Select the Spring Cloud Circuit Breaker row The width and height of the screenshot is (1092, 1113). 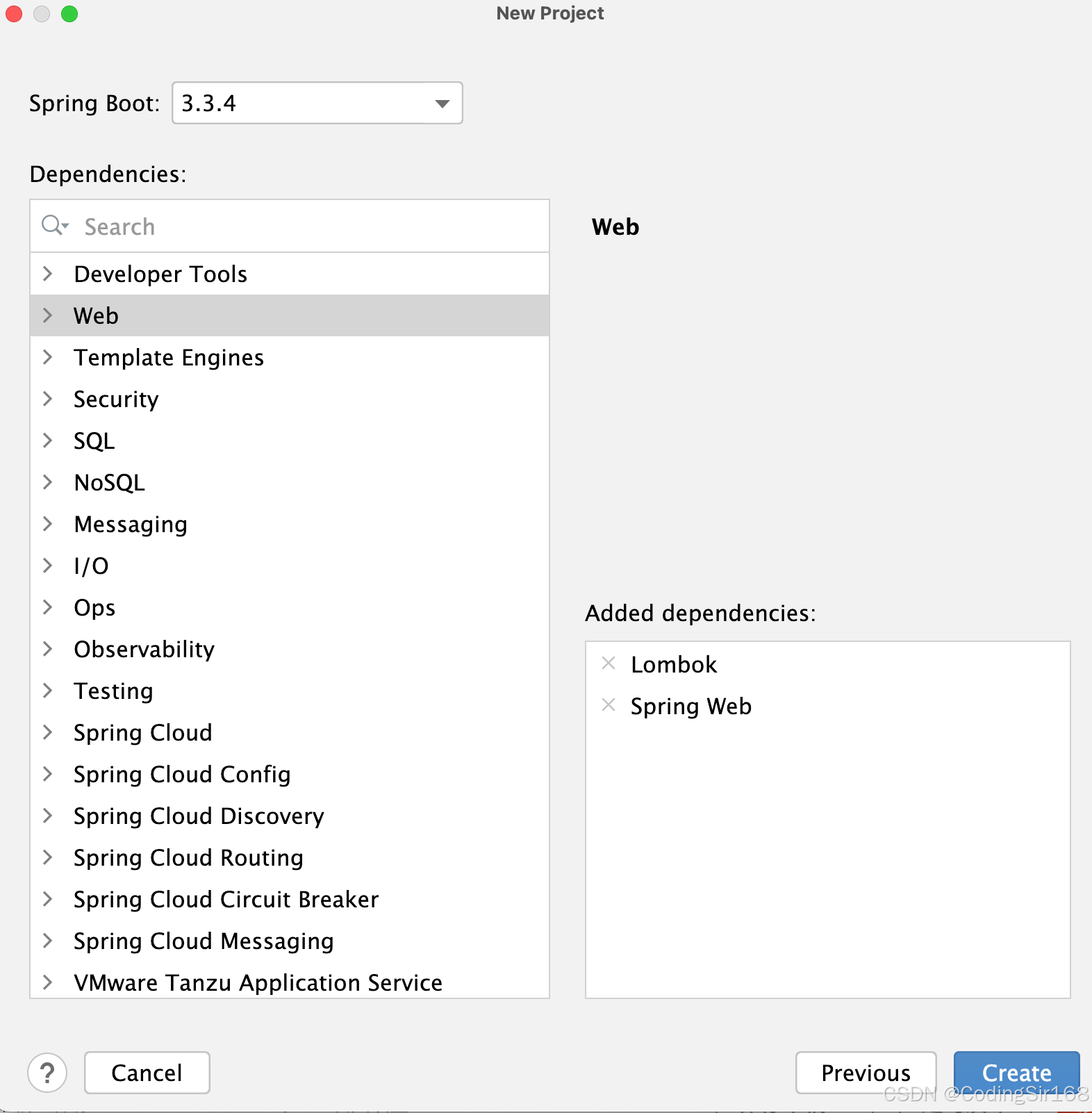290,899
